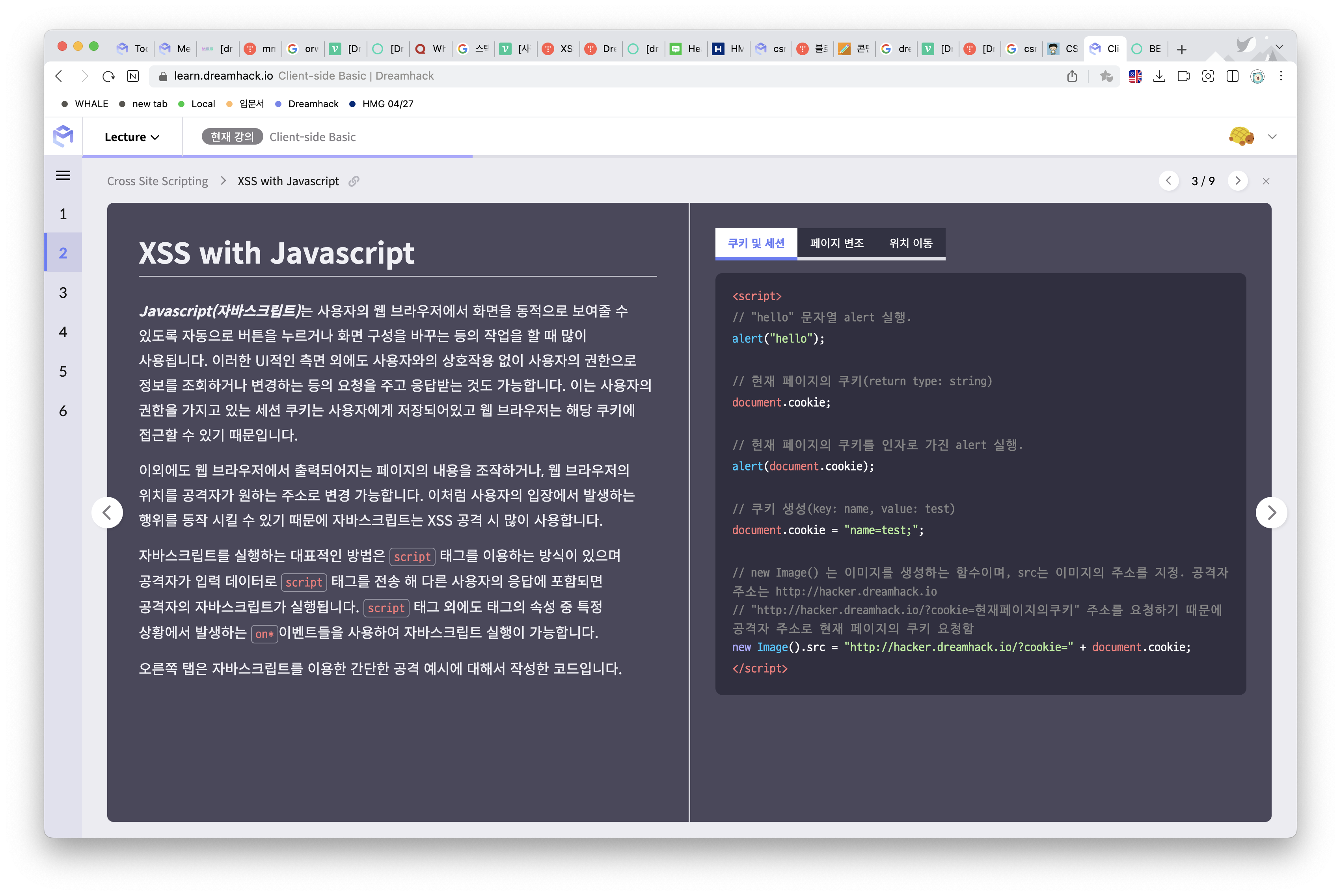
Task: Switch to the 페이지 변조 tab
Action: click(x=837, y=244)
